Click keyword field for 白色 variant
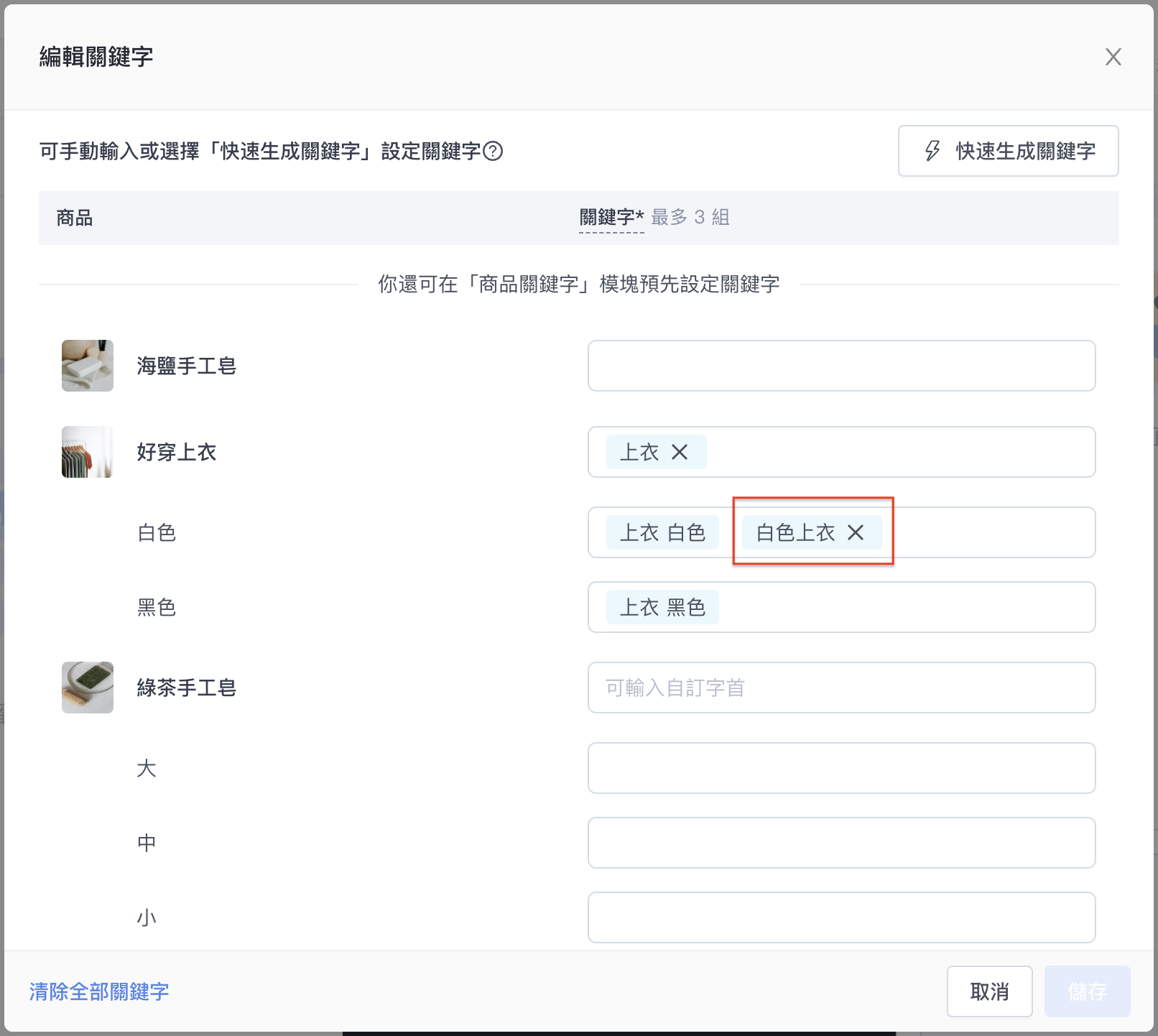The image size is (1158, 1036). (x=841, y=532)
